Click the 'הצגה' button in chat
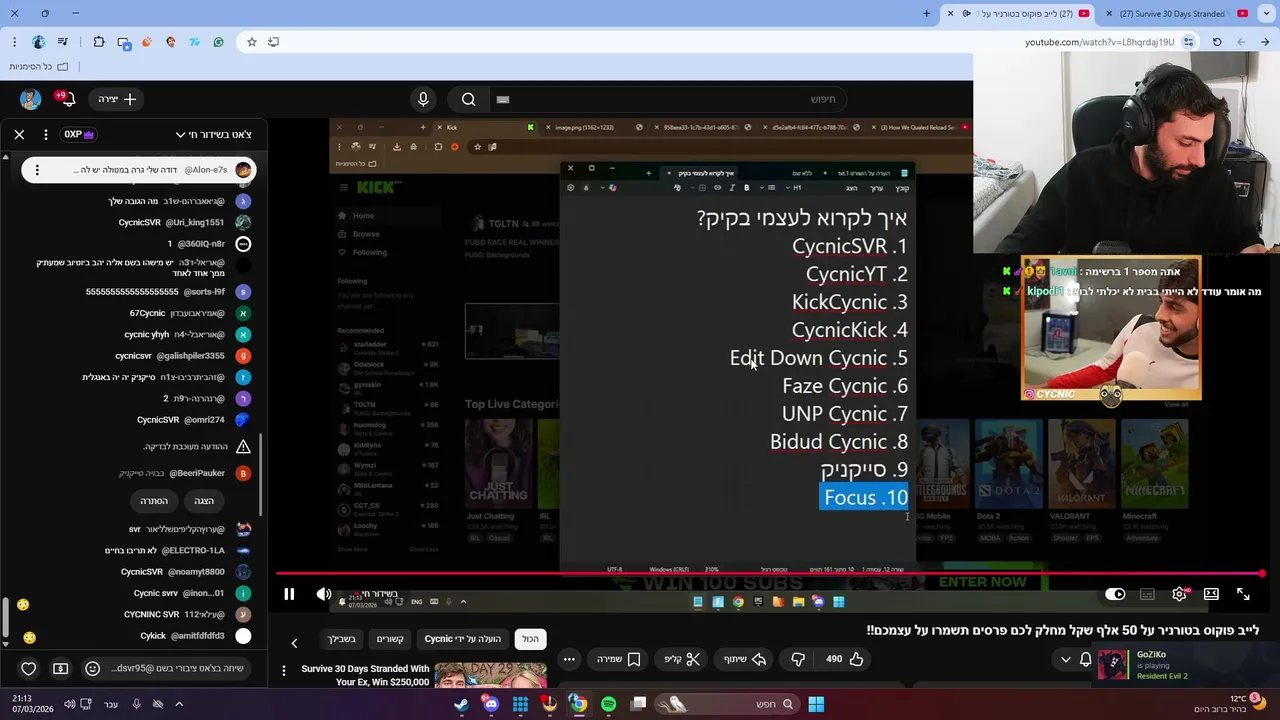The width and height of the screenshot is (1280, 720). [x=204, y=501]
